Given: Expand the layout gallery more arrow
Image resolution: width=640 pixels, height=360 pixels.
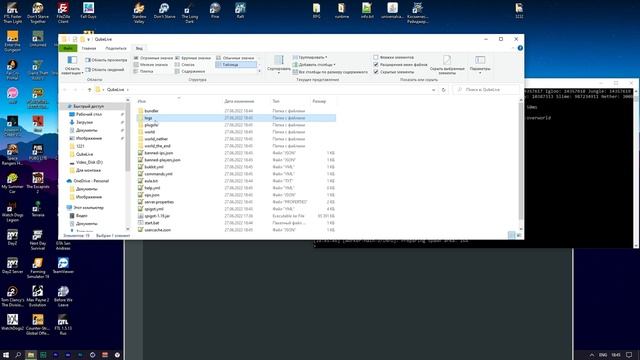Looking at the screenshot, I should coord(260,71).
